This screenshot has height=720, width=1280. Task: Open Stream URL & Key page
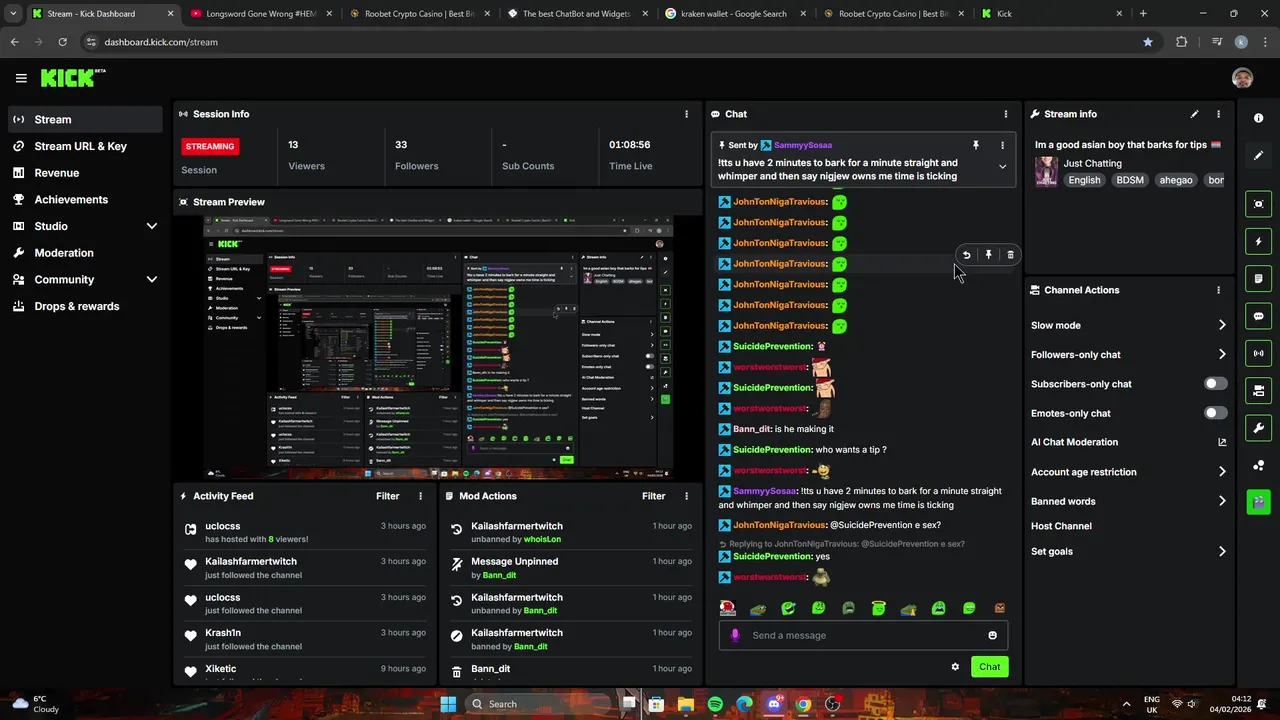click(x=86, y=146)
